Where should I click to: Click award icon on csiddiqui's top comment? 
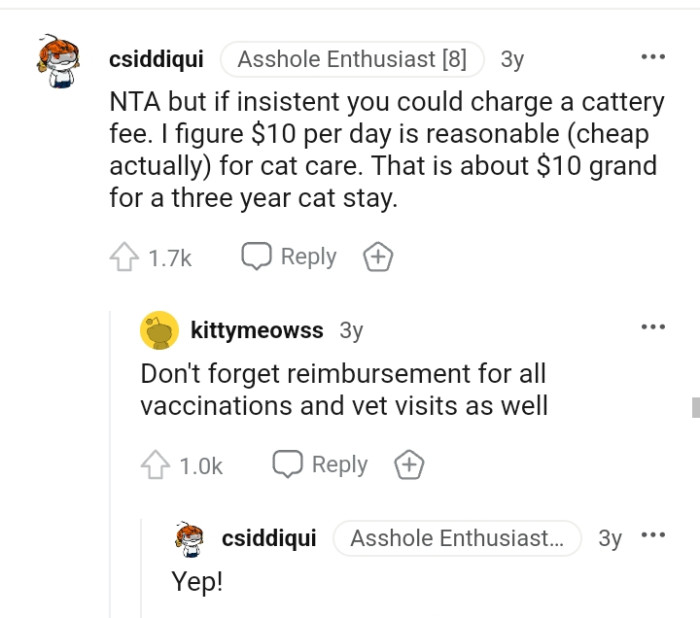[x=377, y=257]
